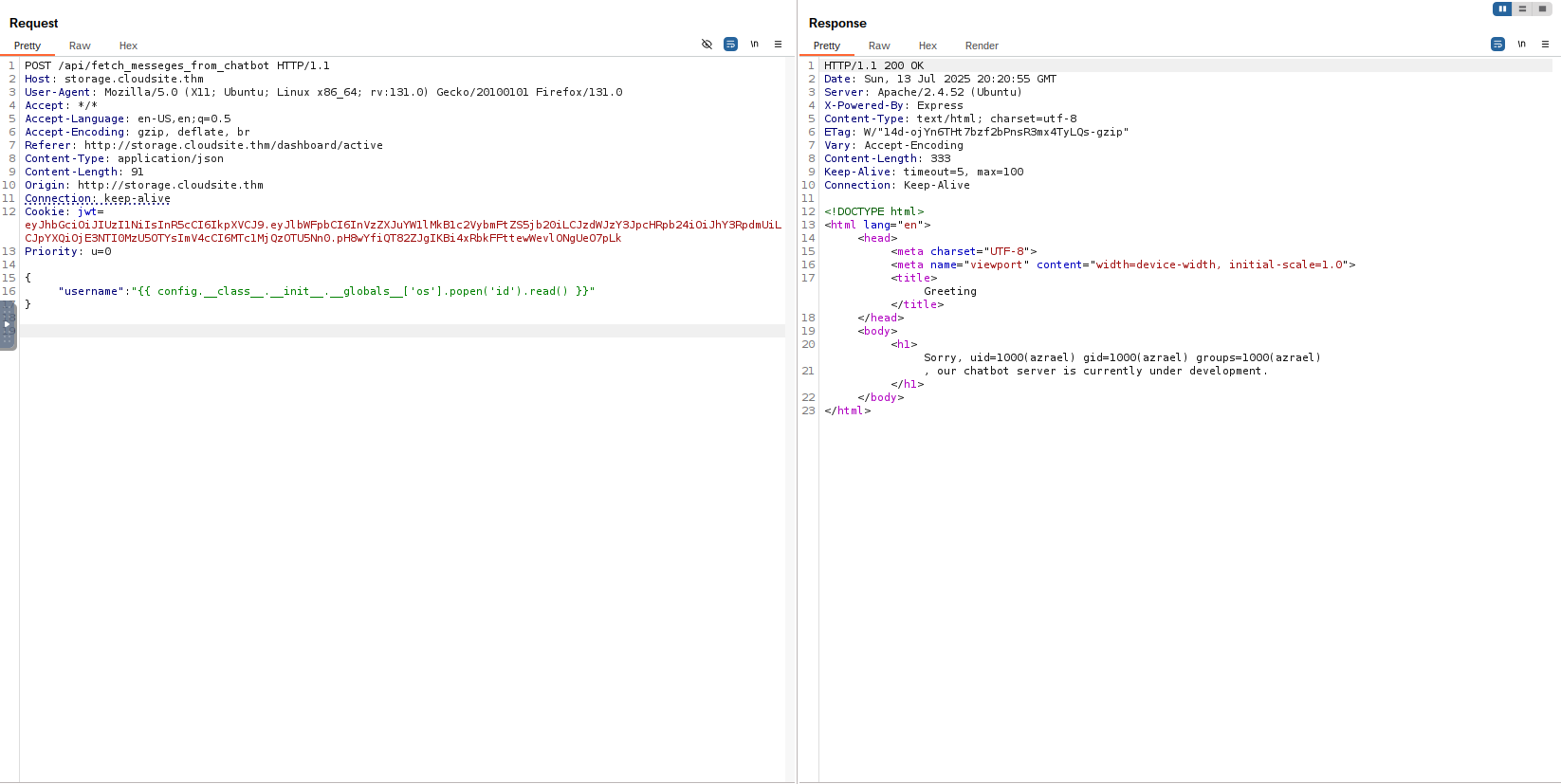Viewport: 1561px width, 784px height.
Task: Click the Content-Type application/json request header
Action: point(124,158)
